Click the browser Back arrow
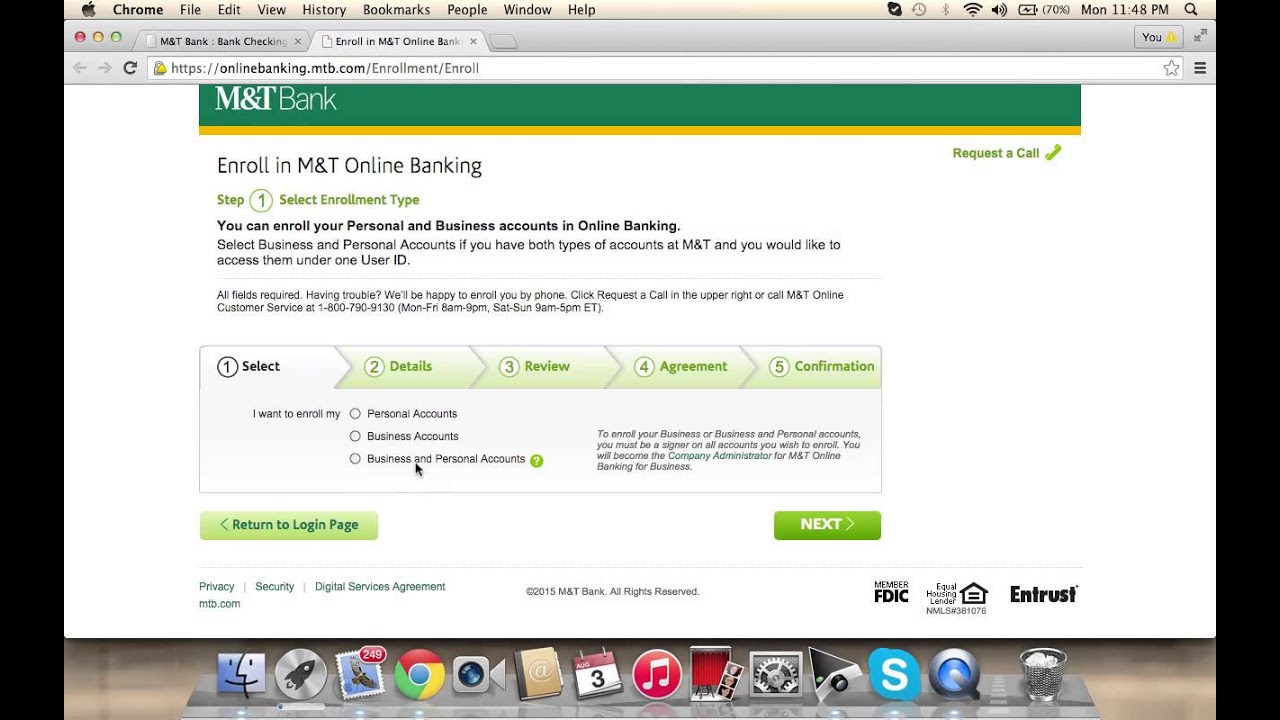The height and width of the screenshot is (720, 1280). coord(80,68)
